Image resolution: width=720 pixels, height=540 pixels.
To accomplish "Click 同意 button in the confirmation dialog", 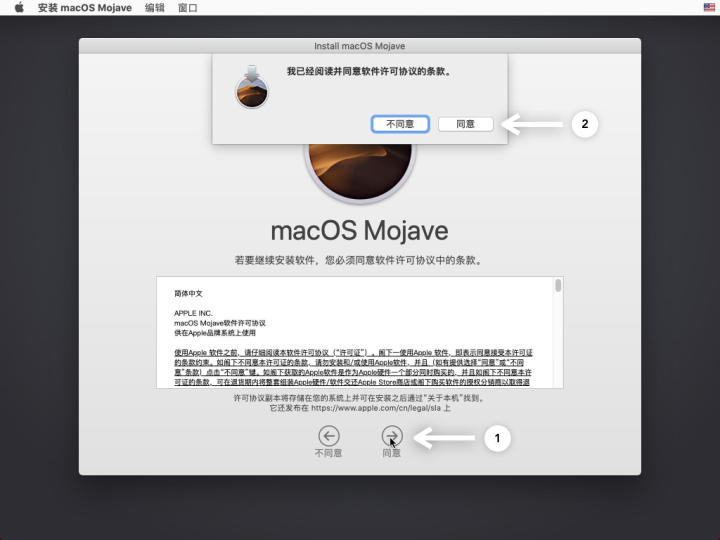I will pos(465,124).
